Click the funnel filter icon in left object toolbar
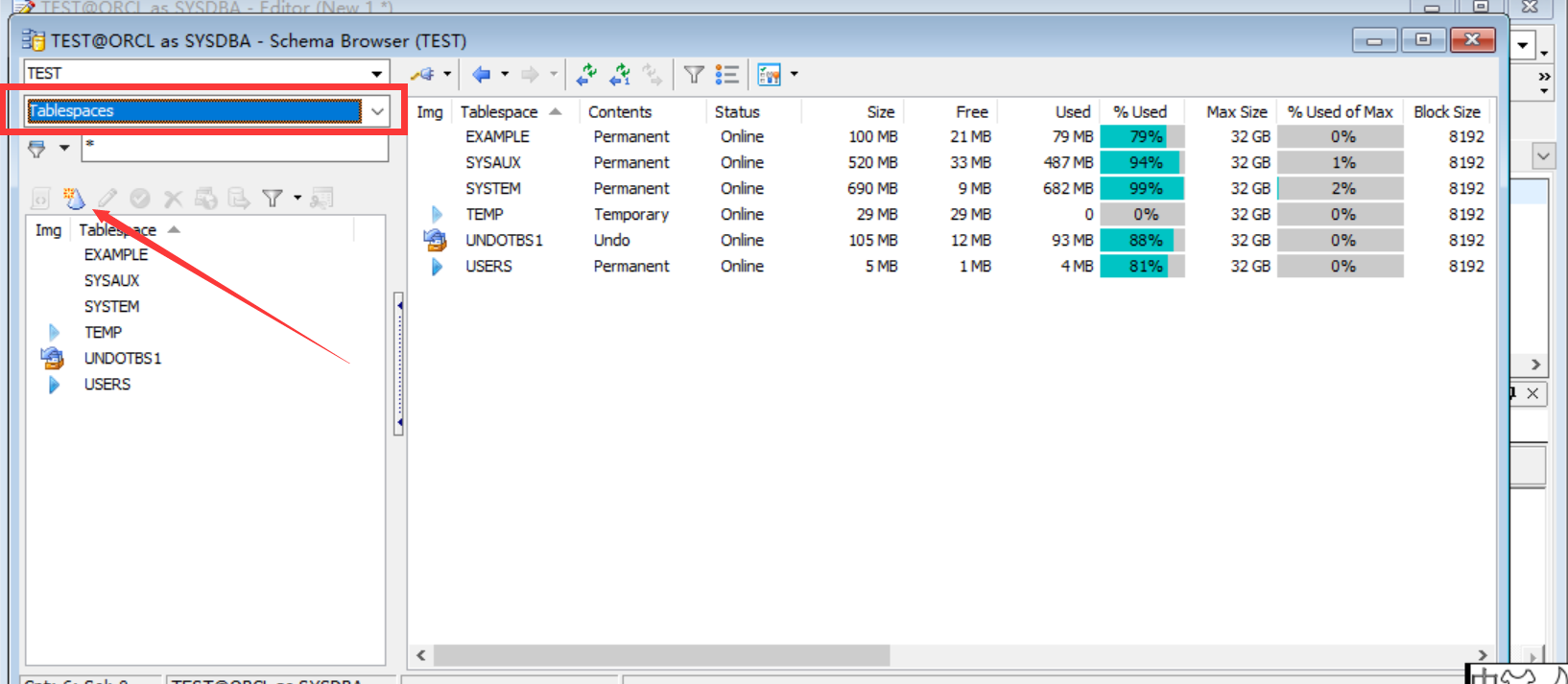This screenshot has height=684, width=1568. click(x=273, y=199)
